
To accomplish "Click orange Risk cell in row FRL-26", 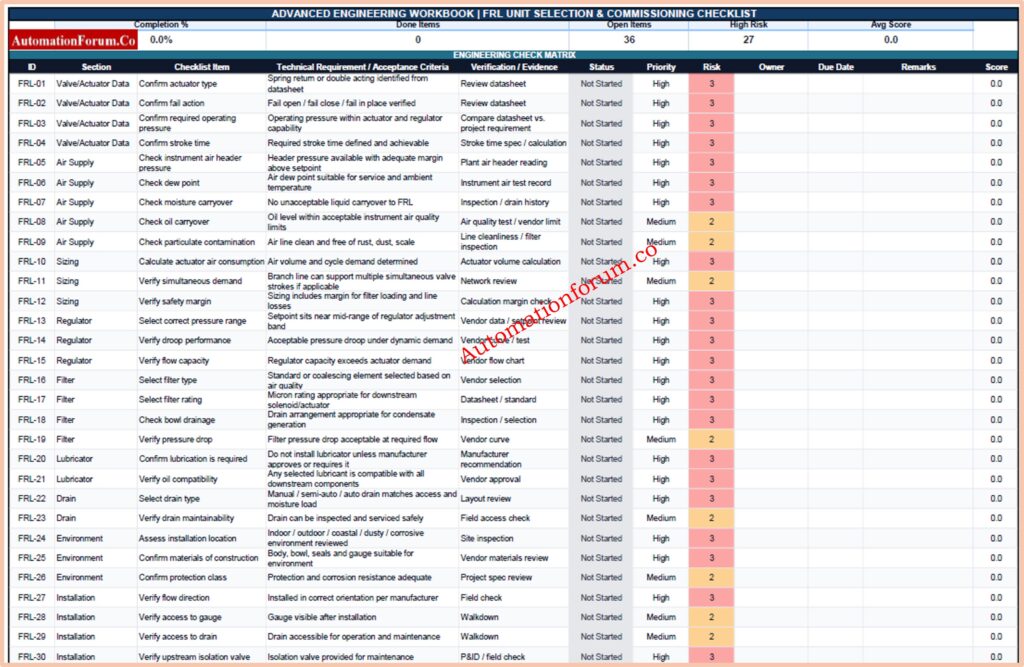I will (711, 578).
